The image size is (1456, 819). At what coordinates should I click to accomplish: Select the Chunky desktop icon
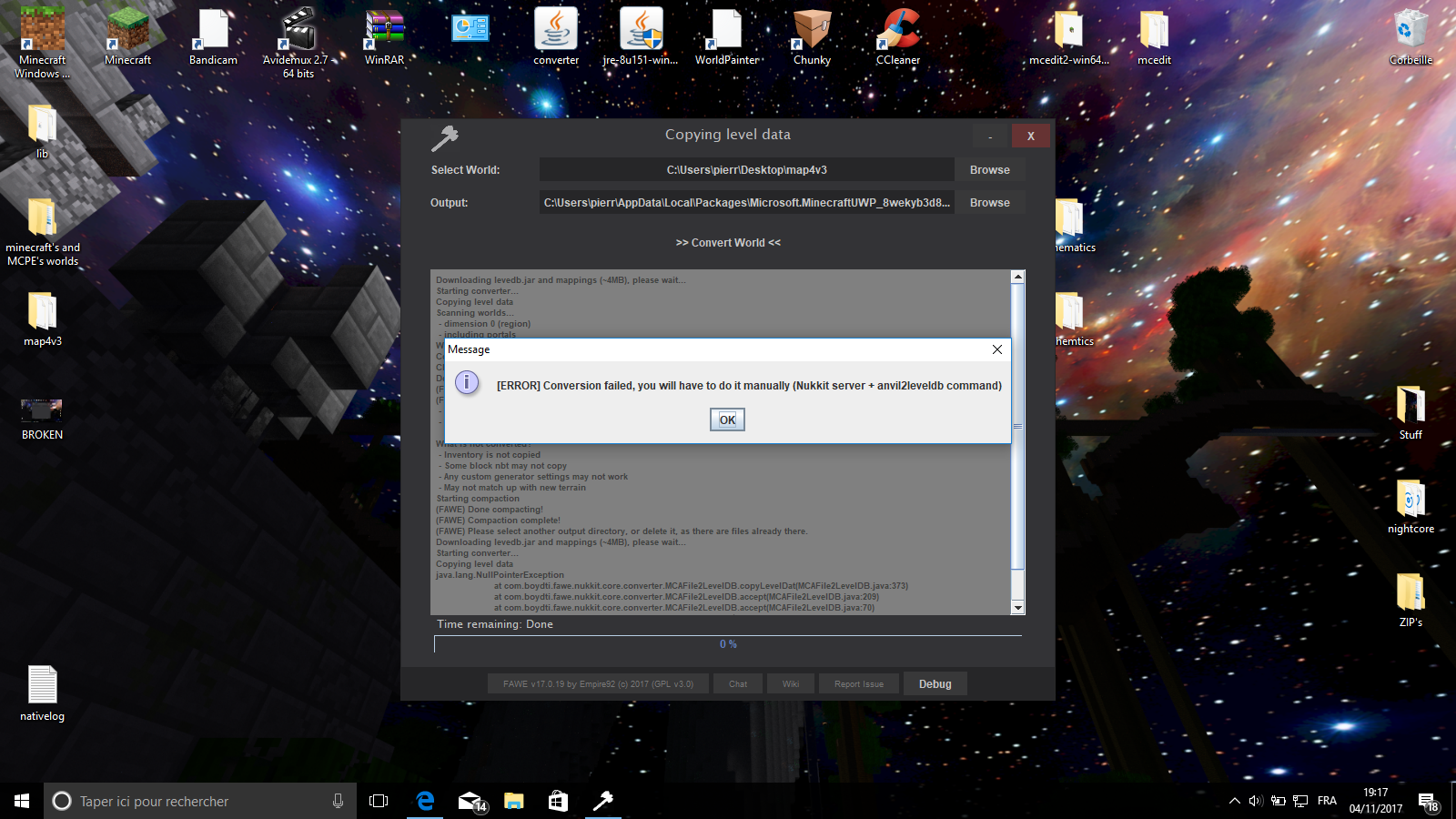812,37
